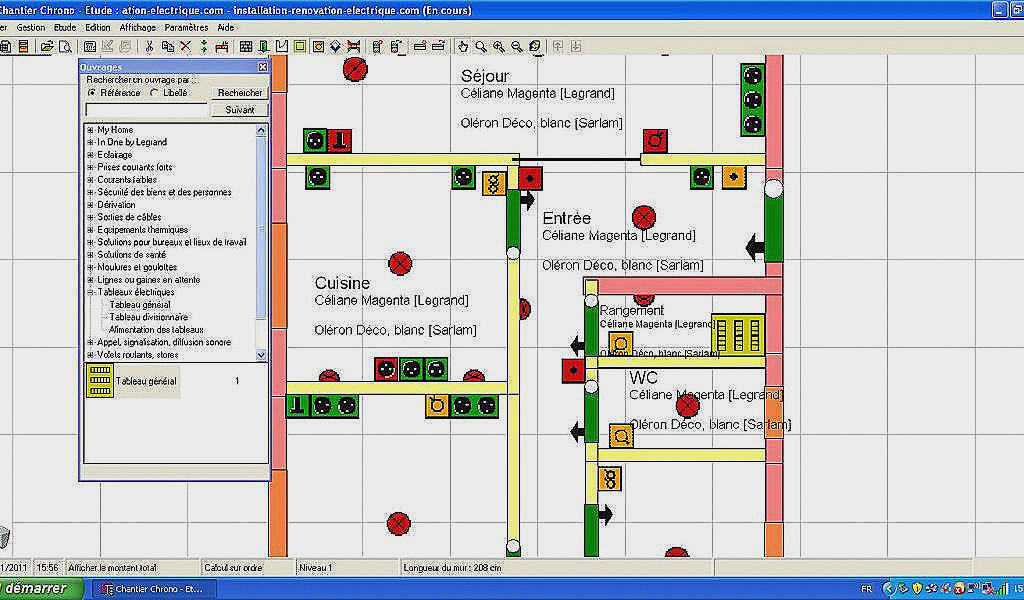
Task: Expand the Courants faibles node
Action: (x=91, y=180)
